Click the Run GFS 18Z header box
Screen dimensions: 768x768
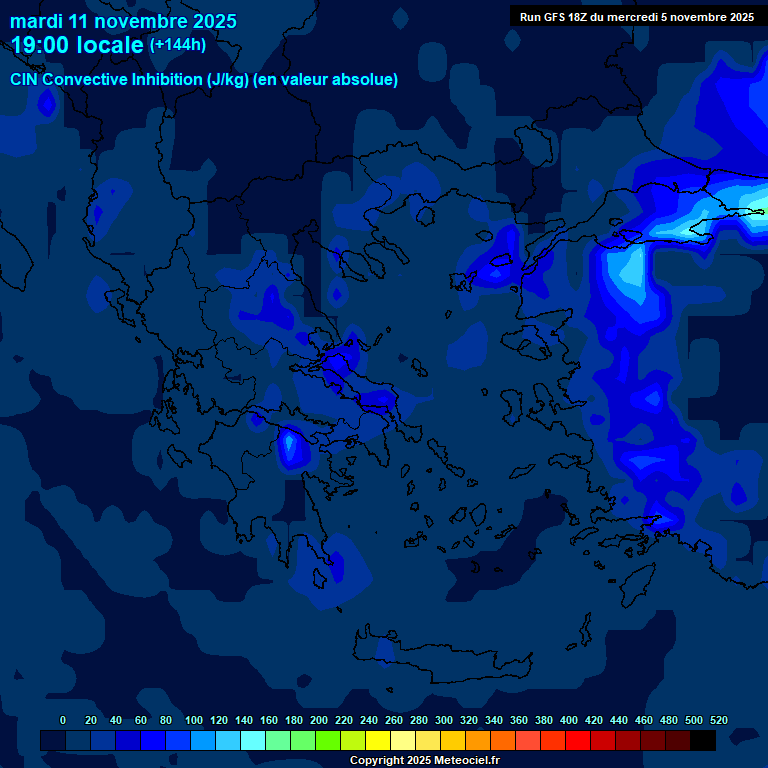637,16
